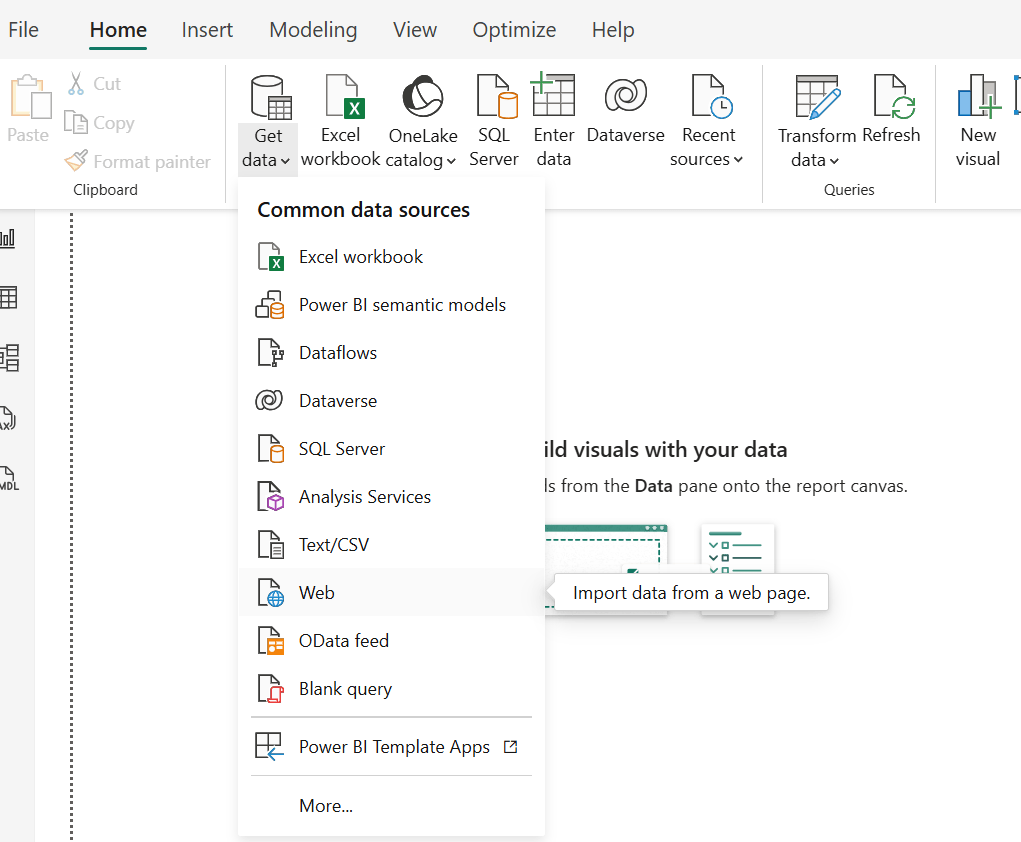This screenshot has height=842, width=1021.
Task: Click the Recent sources icon
Action: (712, 96)
